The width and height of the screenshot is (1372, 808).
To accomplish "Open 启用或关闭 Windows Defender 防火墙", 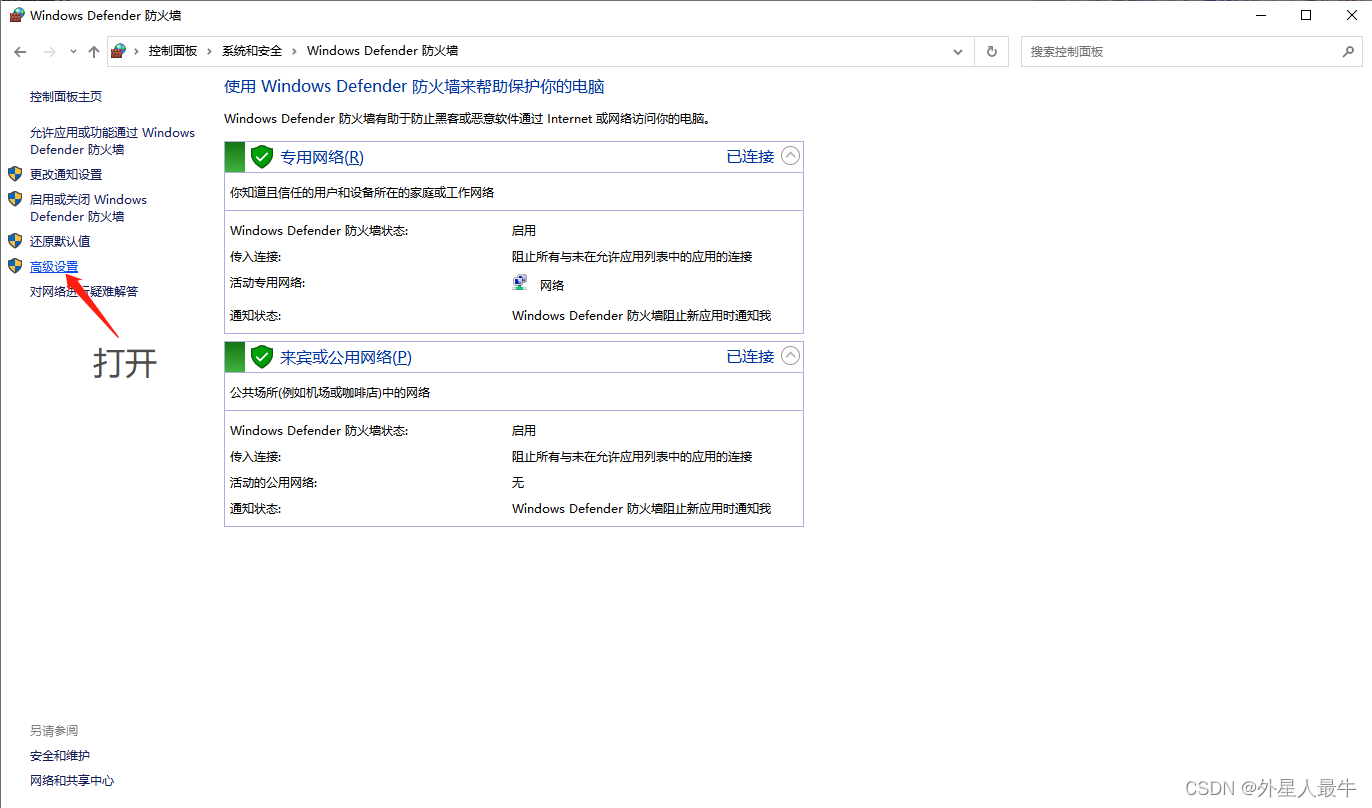I will 88,208.
